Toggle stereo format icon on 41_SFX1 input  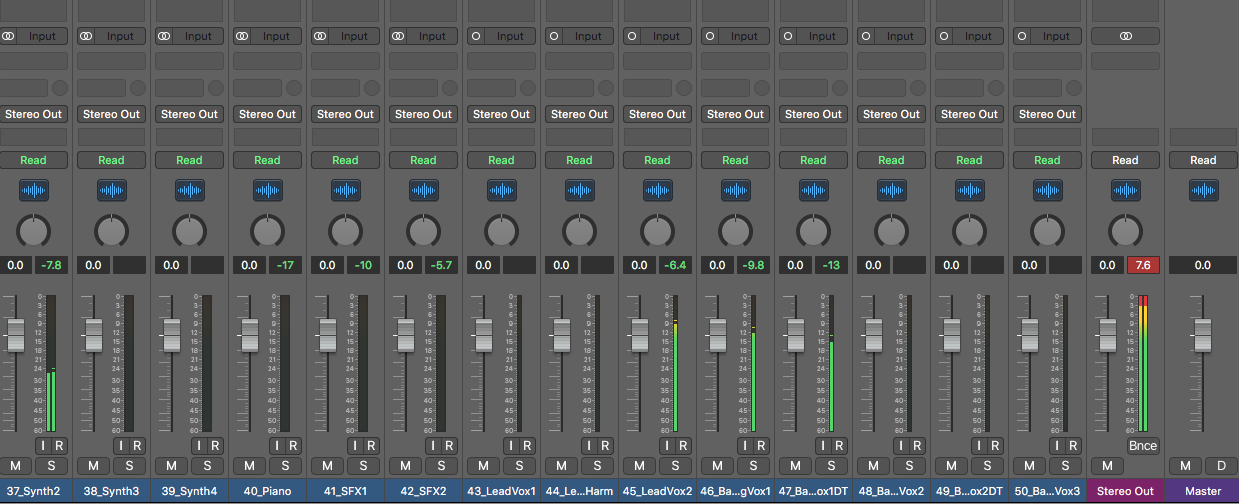point(320,36)
